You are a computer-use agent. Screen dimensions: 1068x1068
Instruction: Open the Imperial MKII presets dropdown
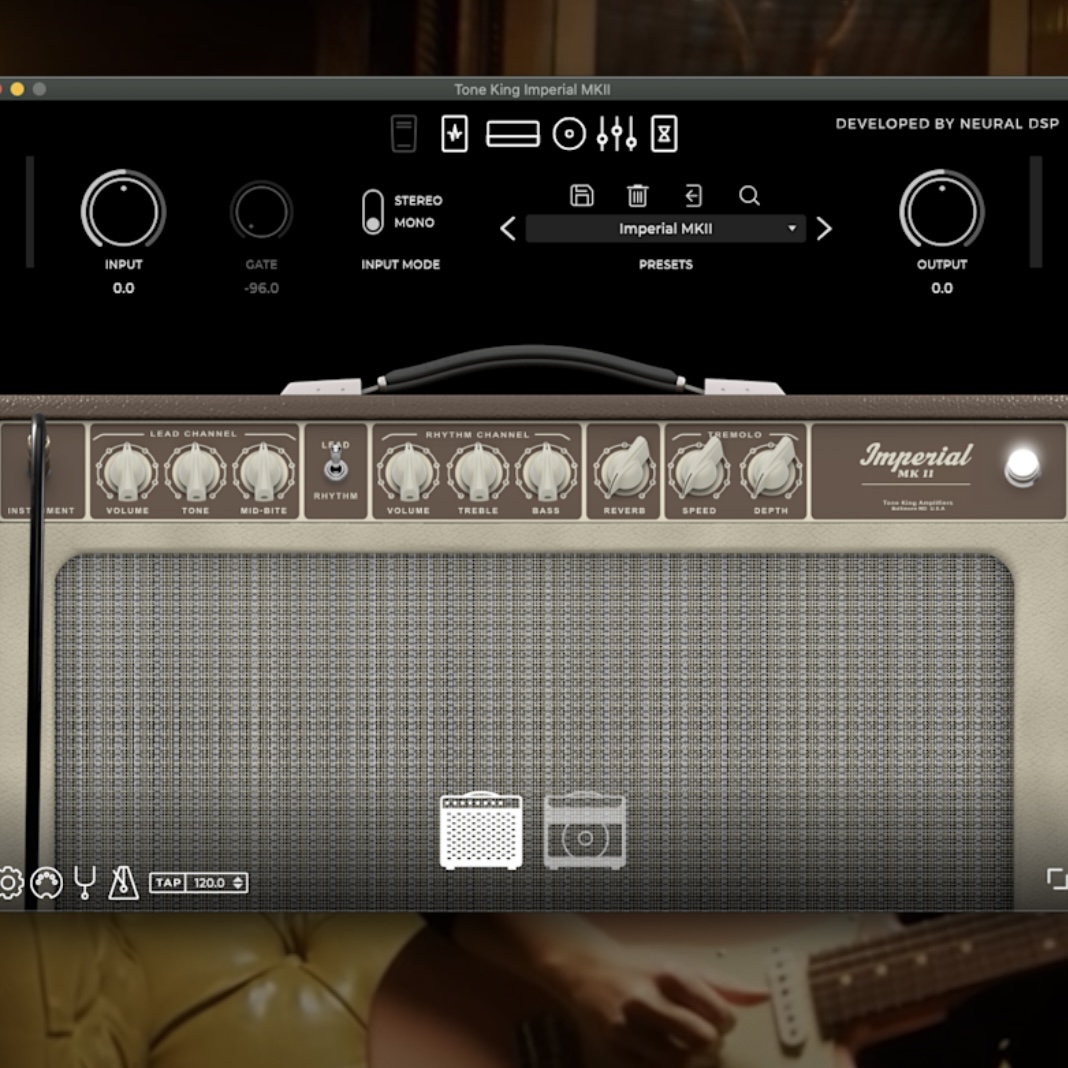(665, 229)
